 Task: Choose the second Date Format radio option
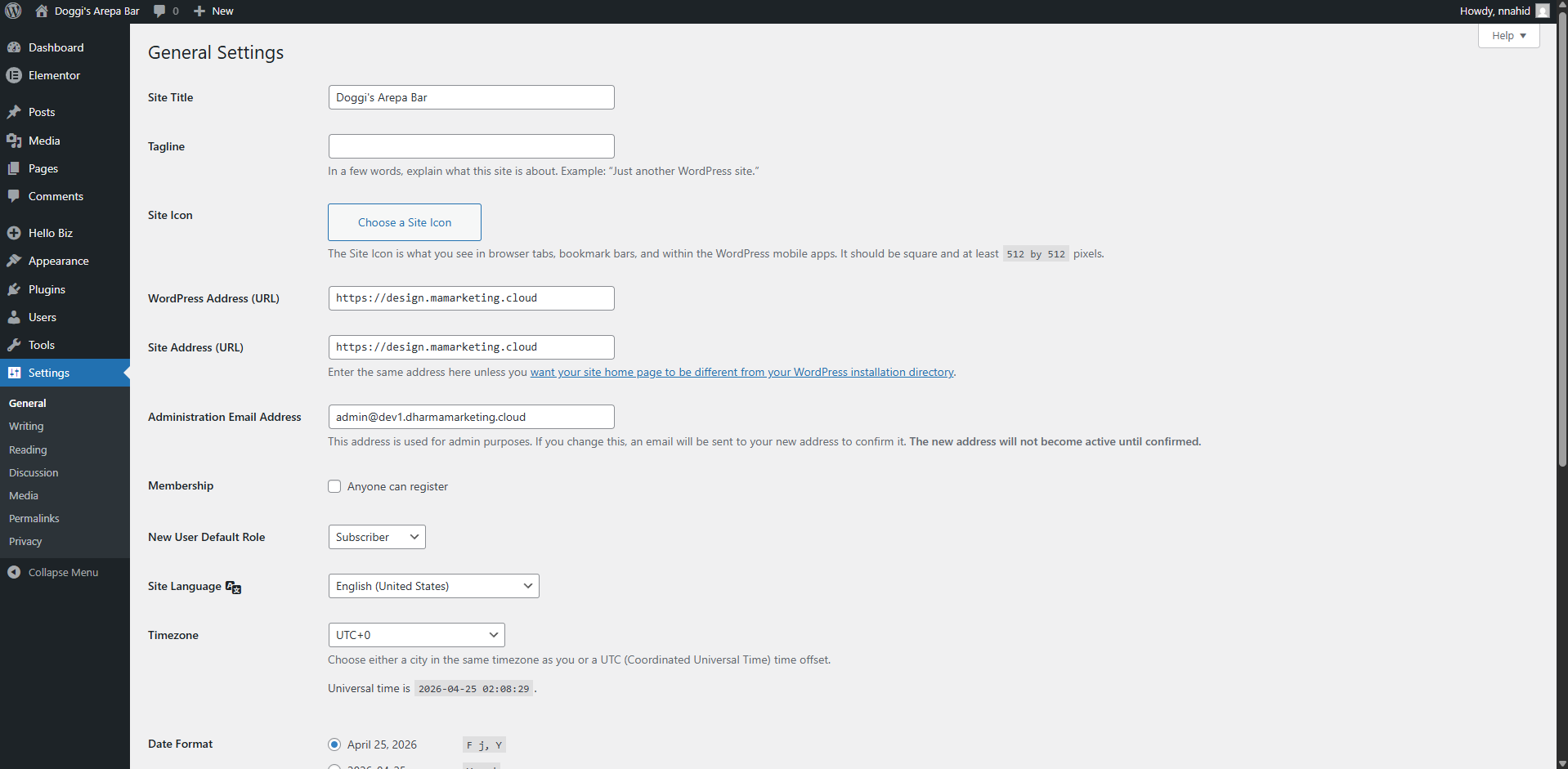[334, 767]
